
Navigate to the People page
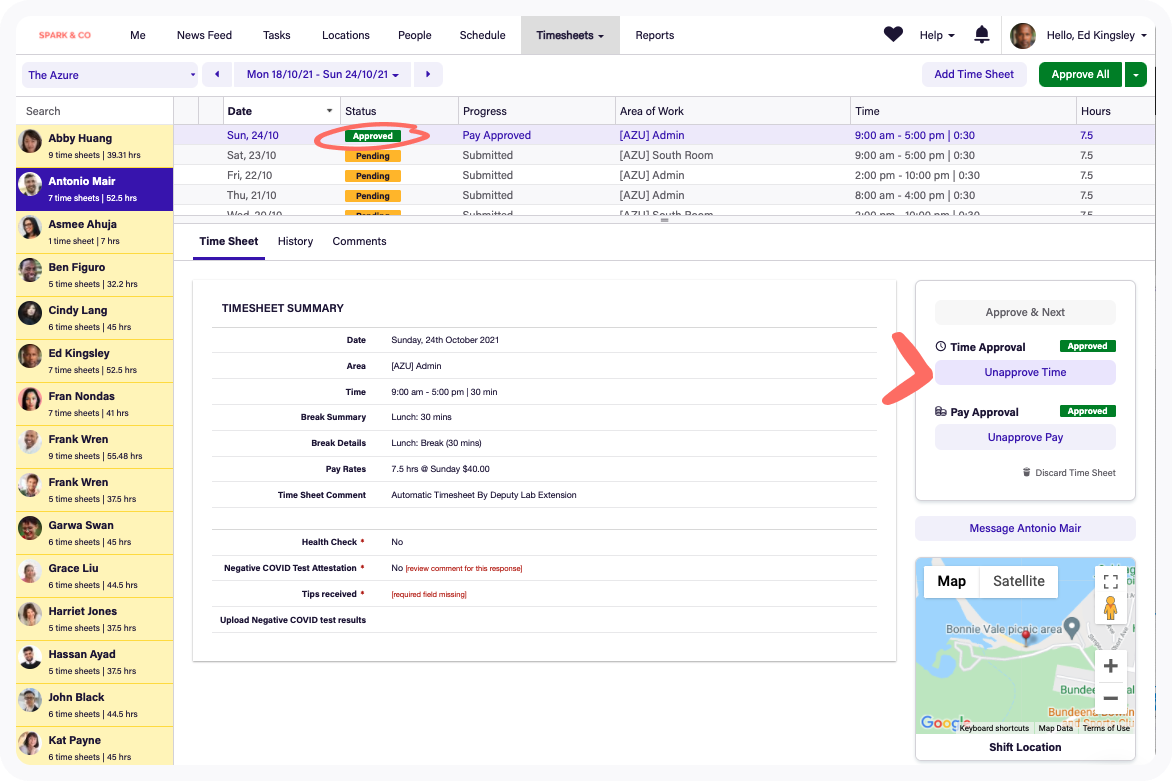[x=414, y=35]
